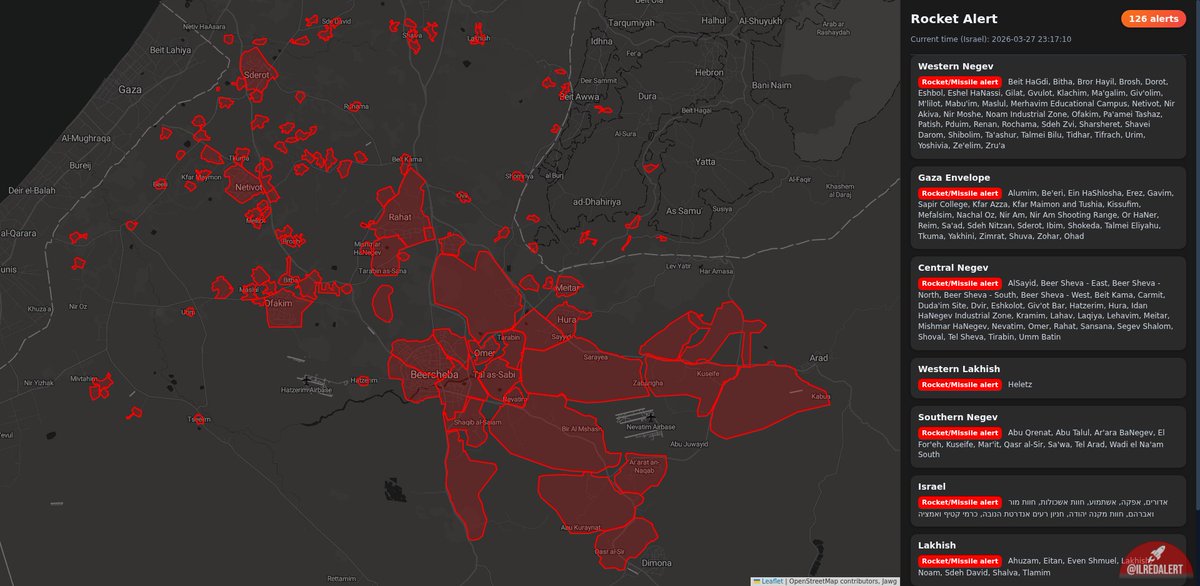Click the Beersheba label on the map
Viewport: 1200px width, 586px height.
[x=433, y=374]
